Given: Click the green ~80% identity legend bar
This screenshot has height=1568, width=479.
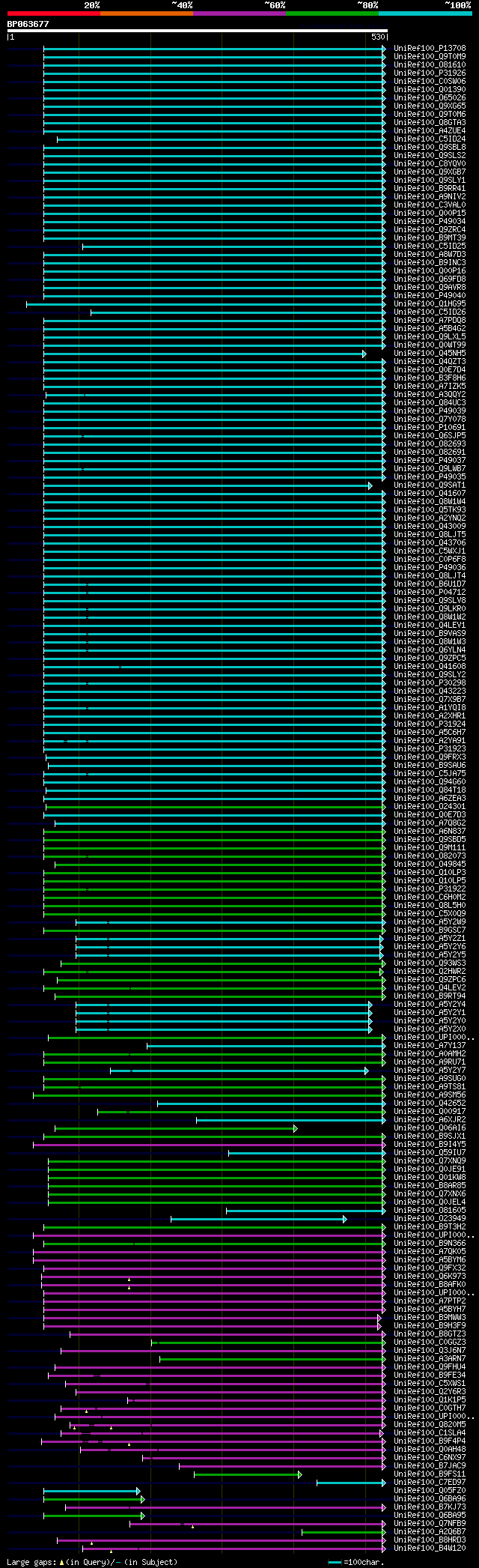Looking at the screenshot, I should [x=332, y=13].
